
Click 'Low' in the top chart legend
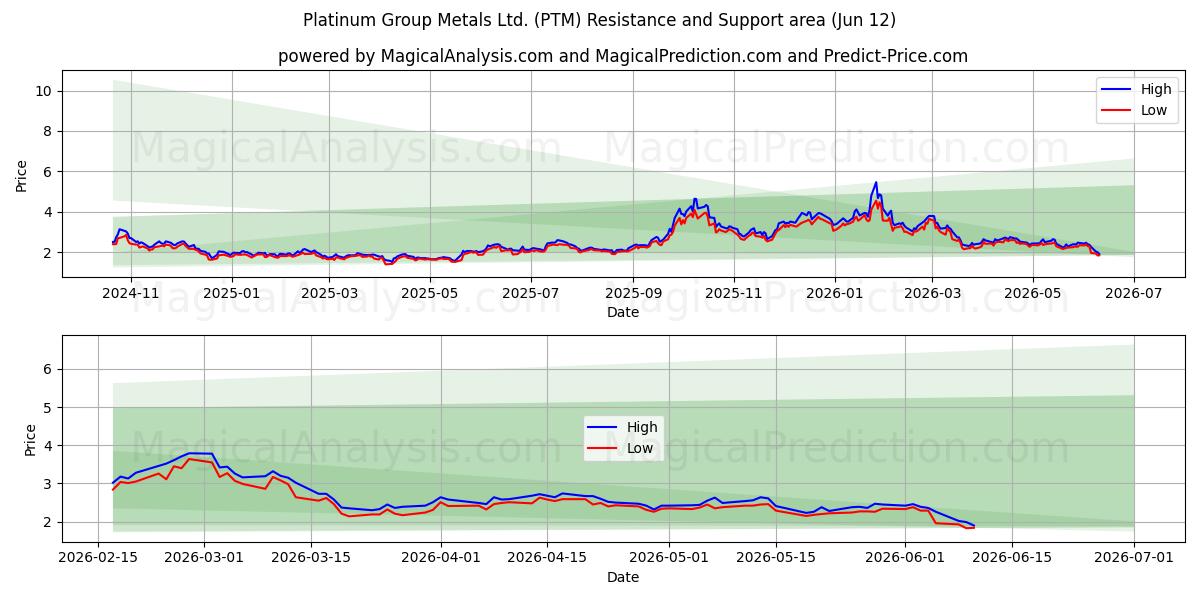tap(1154, 110)
